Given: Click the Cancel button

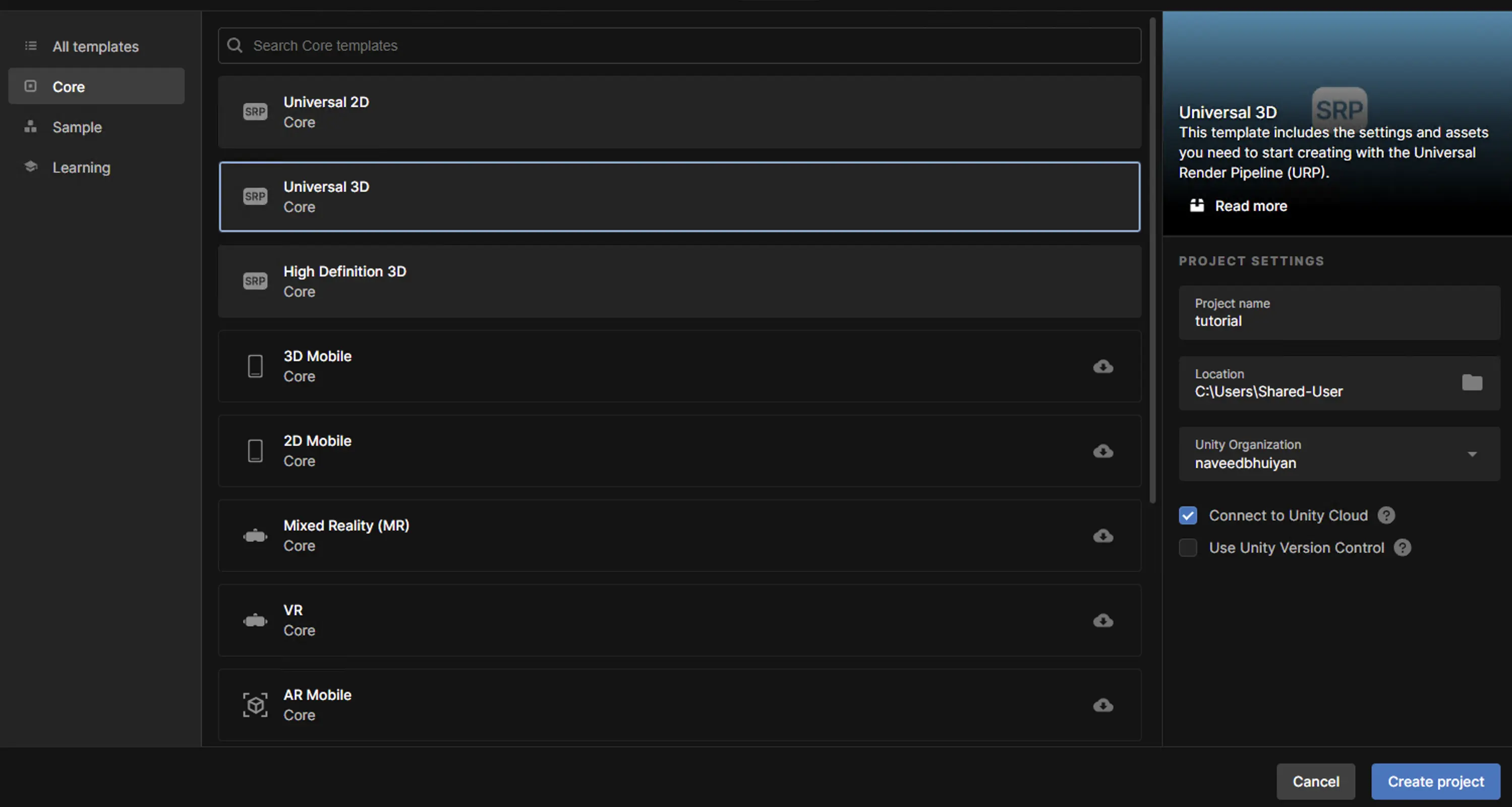Looking at the screenshot, I should [x=1315, y=782].
